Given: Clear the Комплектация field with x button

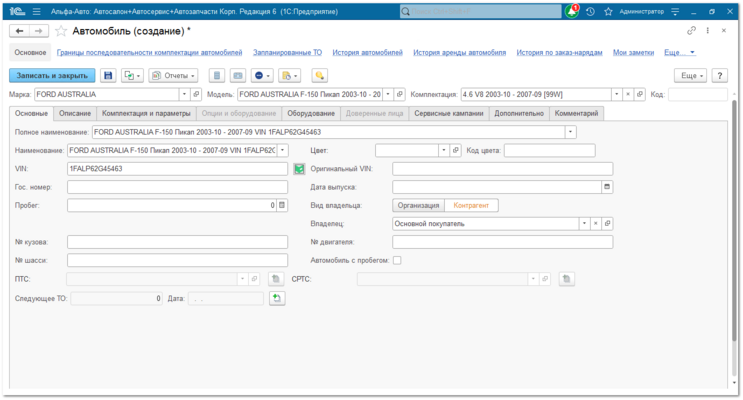Looking at the screenshot, I should pos(628,94).
